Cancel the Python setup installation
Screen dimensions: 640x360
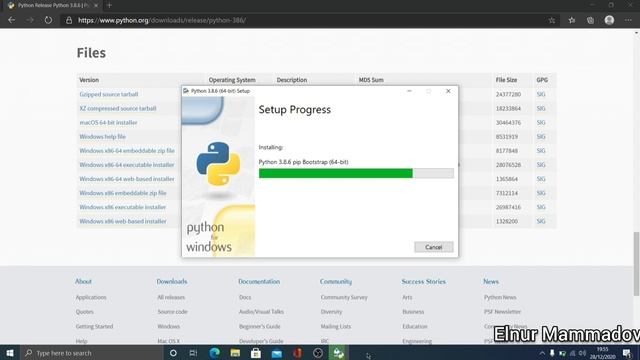click(433, 247)
